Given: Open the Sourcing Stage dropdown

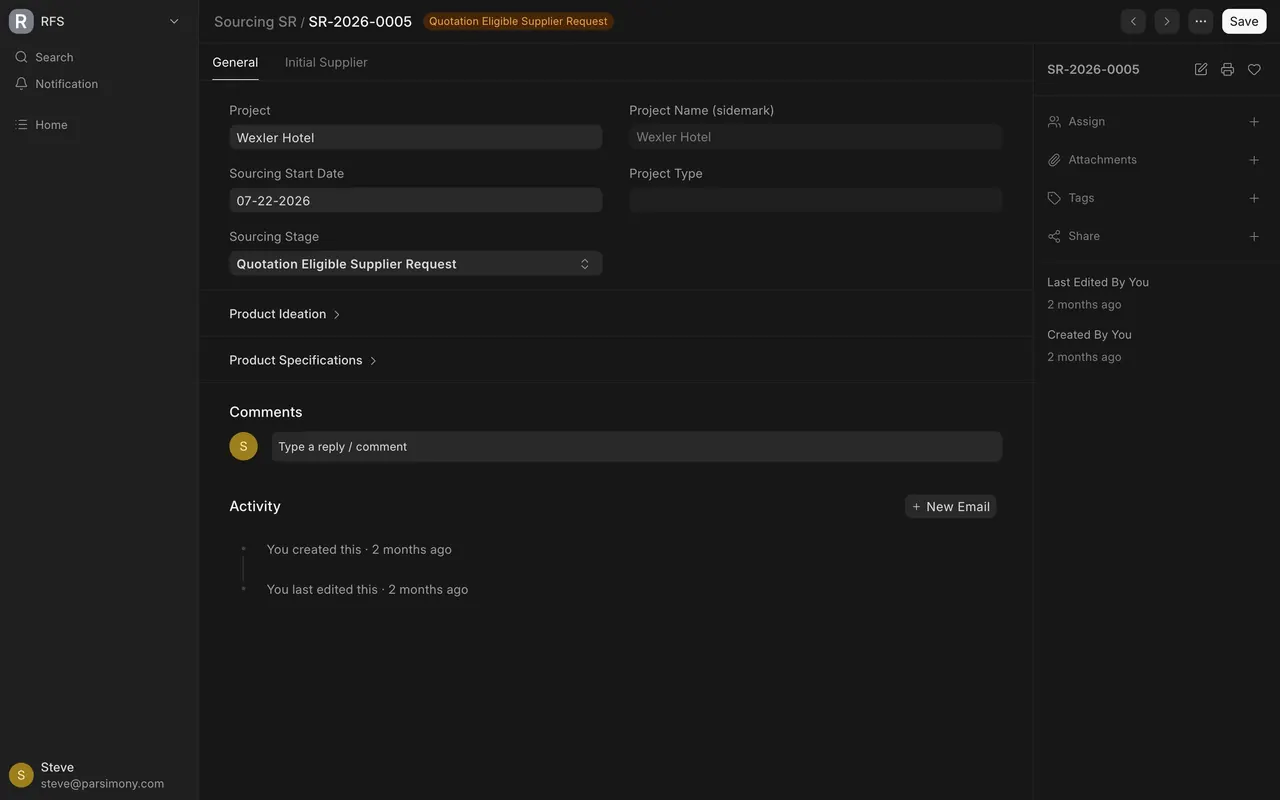Looking at the screenshot, I should pyautogui.click(x=416, y=263).
